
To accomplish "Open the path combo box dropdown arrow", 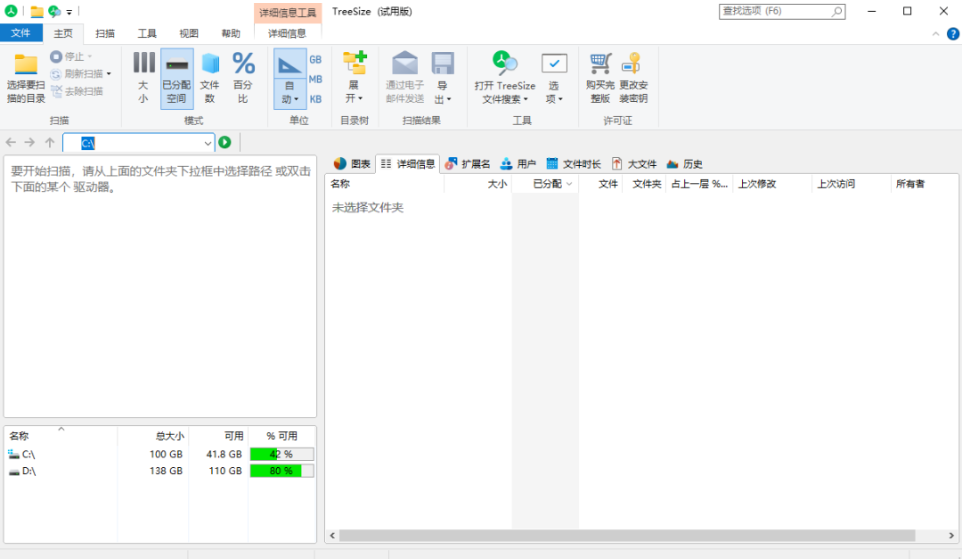I will click(208, 143).
